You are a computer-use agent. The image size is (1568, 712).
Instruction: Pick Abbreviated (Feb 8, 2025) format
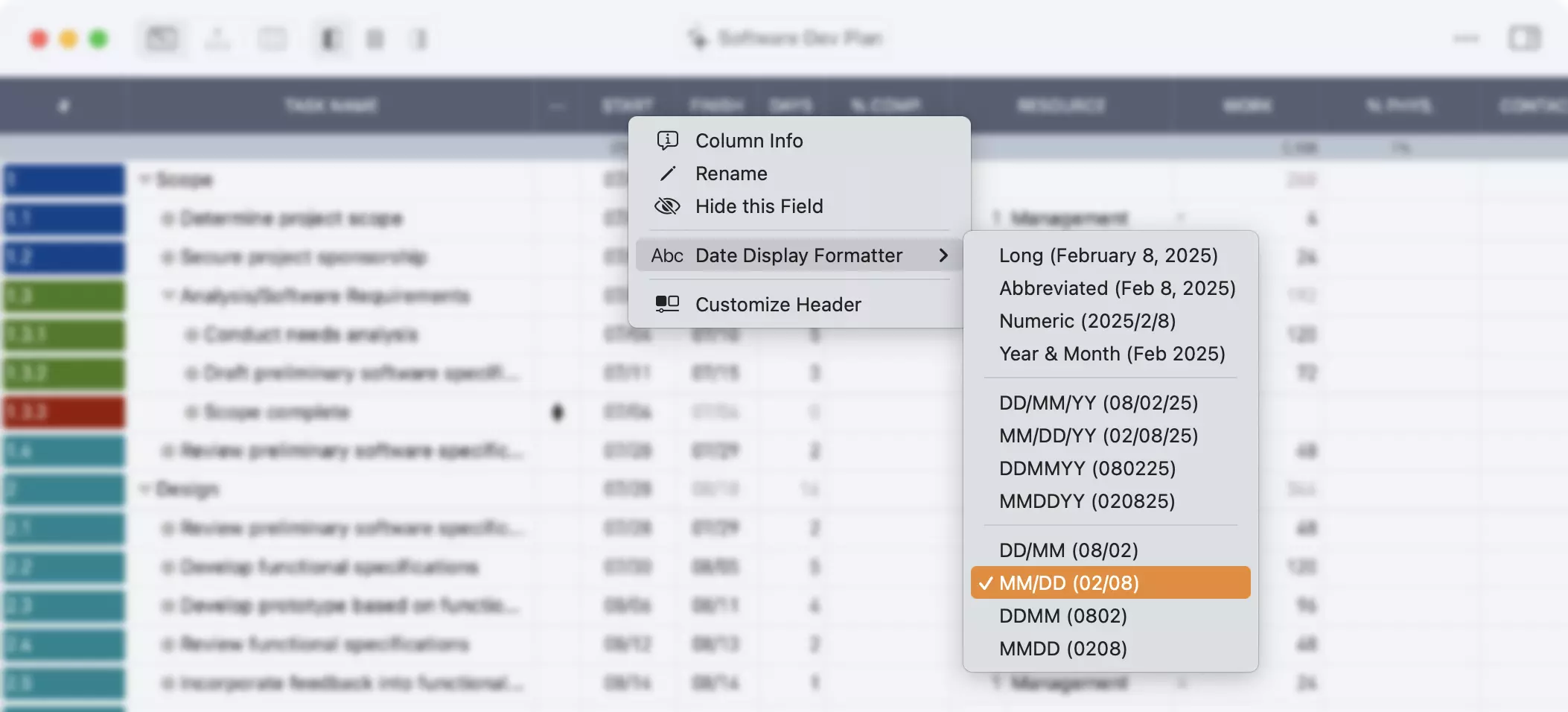tap(1117, 288)
